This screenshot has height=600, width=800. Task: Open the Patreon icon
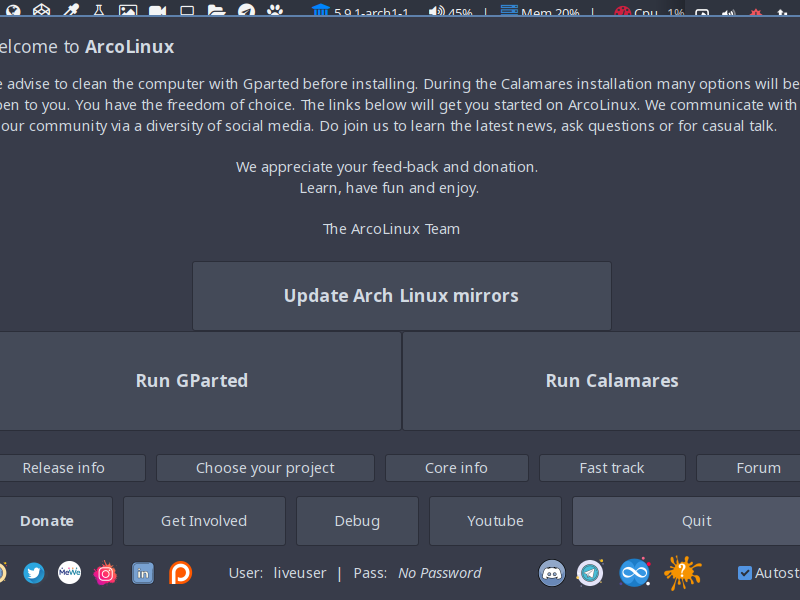pos(180,572)
